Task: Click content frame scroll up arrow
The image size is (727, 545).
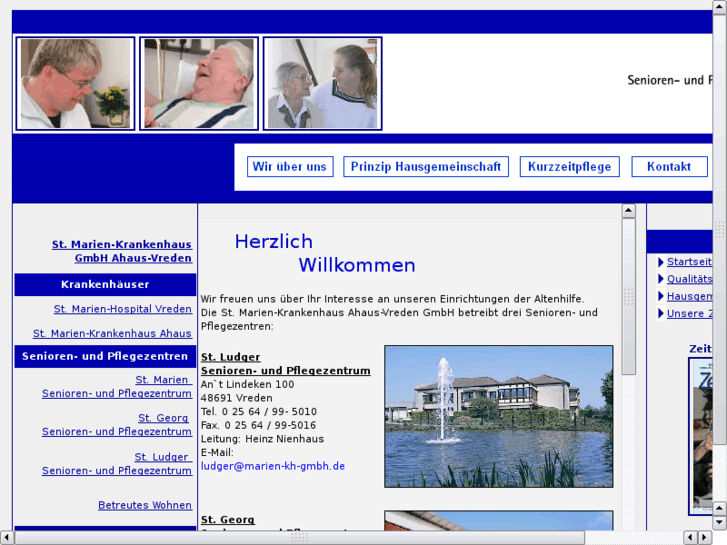Action: (x=628, y=211)
